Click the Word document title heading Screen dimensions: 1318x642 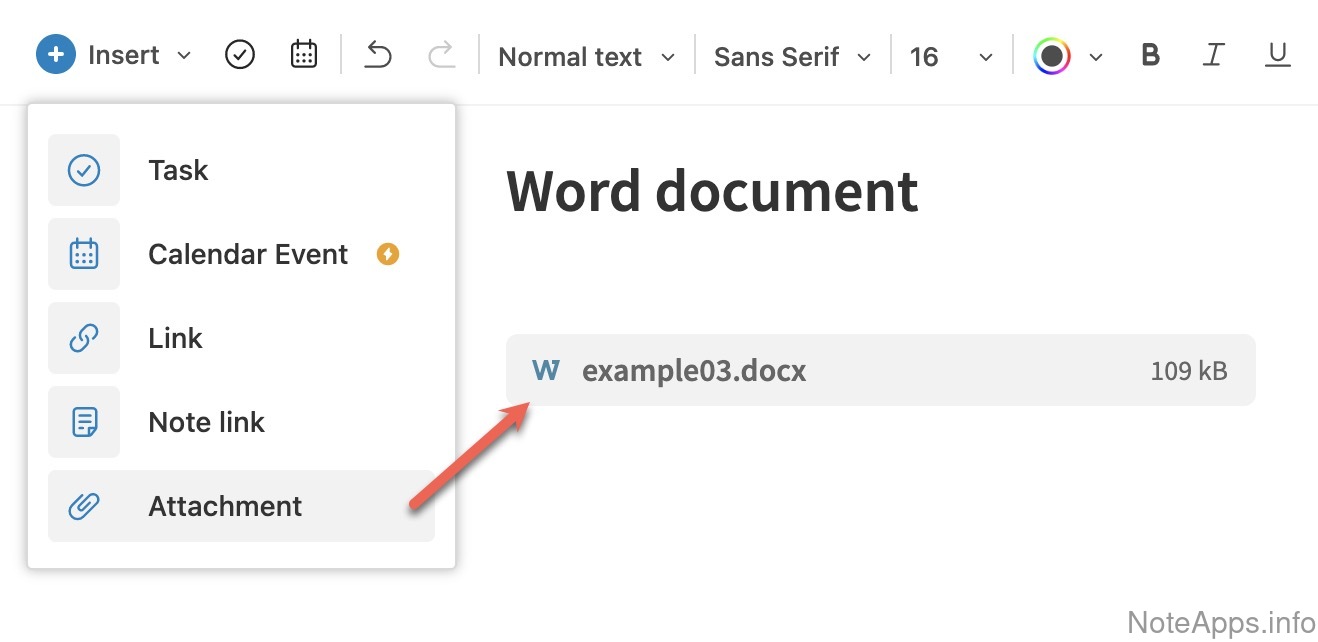712,191
